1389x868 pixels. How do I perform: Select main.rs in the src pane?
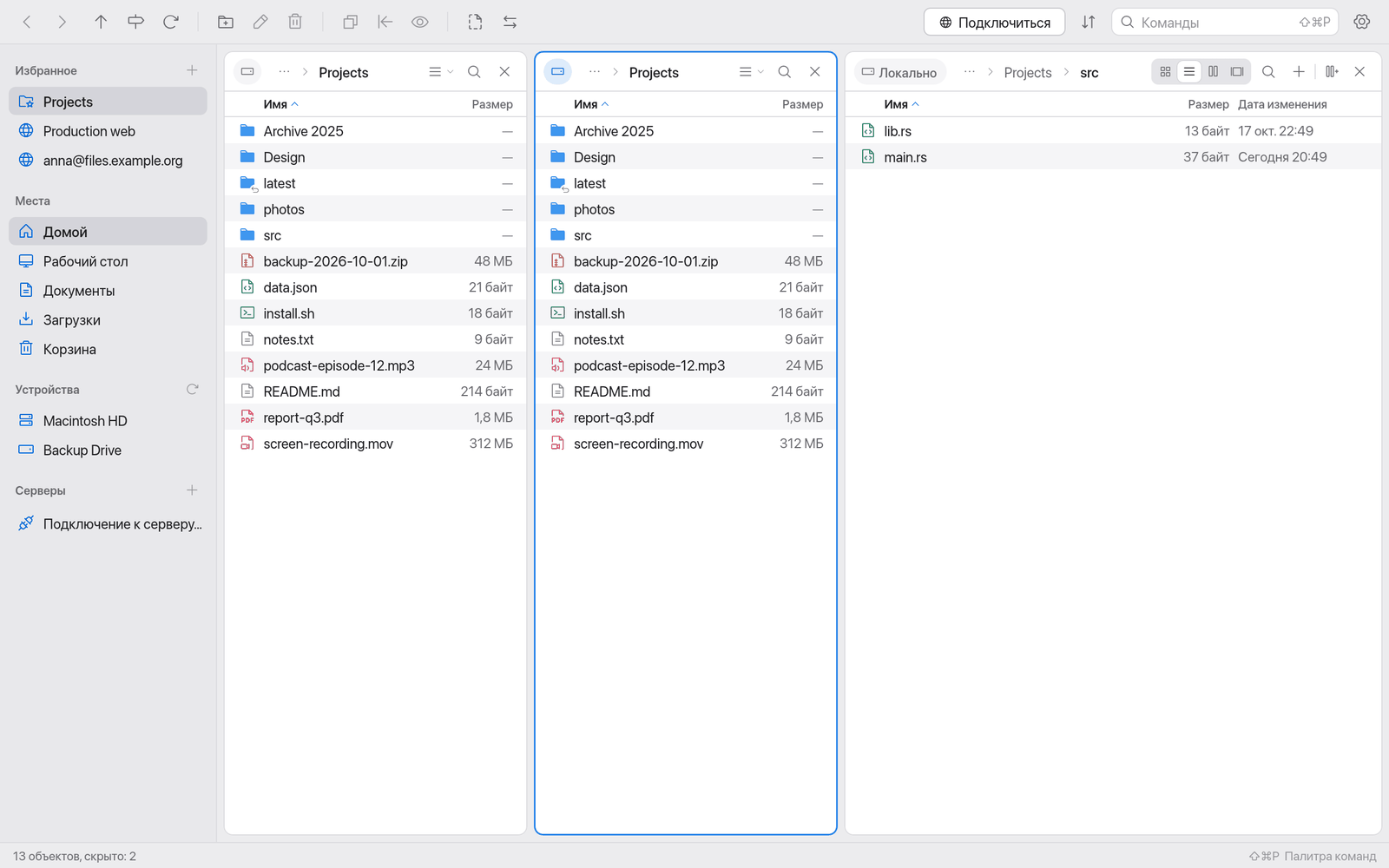1113,157
